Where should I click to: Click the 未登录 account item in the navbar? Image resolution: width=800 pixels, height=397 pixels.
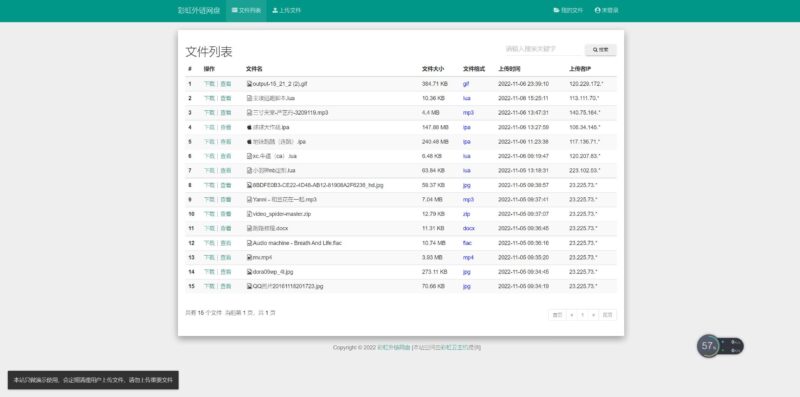(606, 10)
